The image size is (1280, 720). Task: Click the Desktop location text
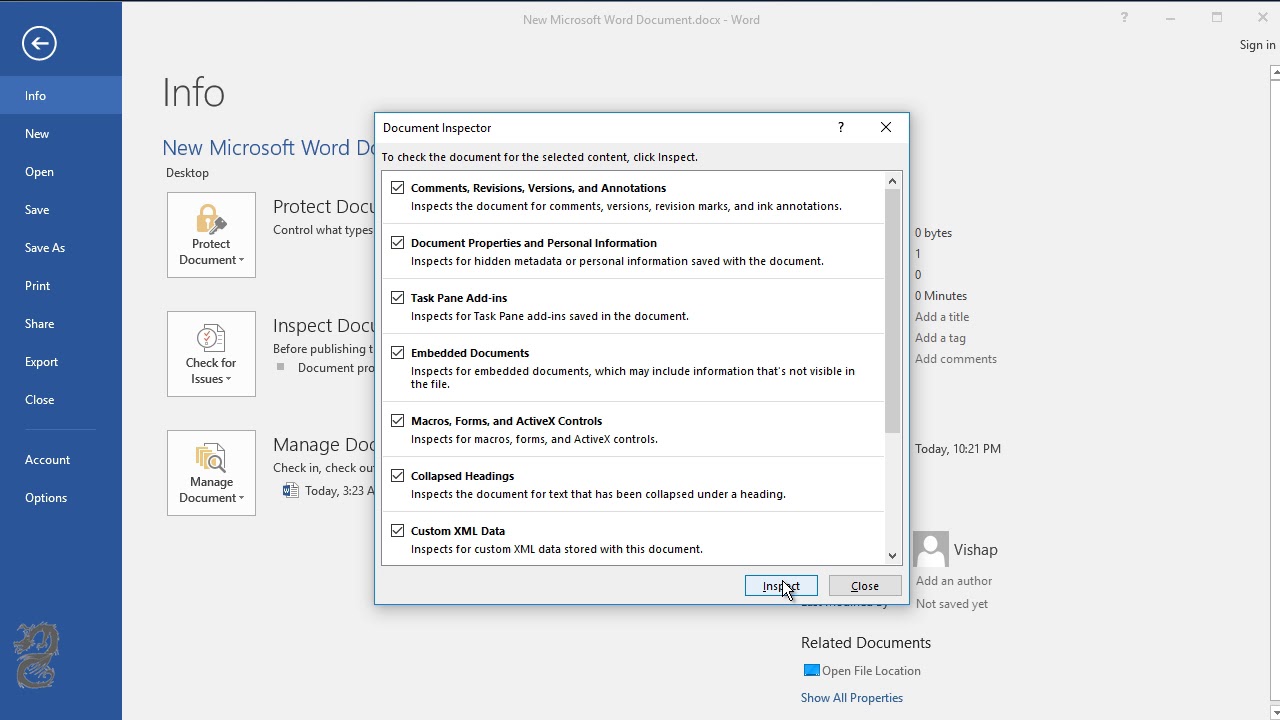coord(187,173)
